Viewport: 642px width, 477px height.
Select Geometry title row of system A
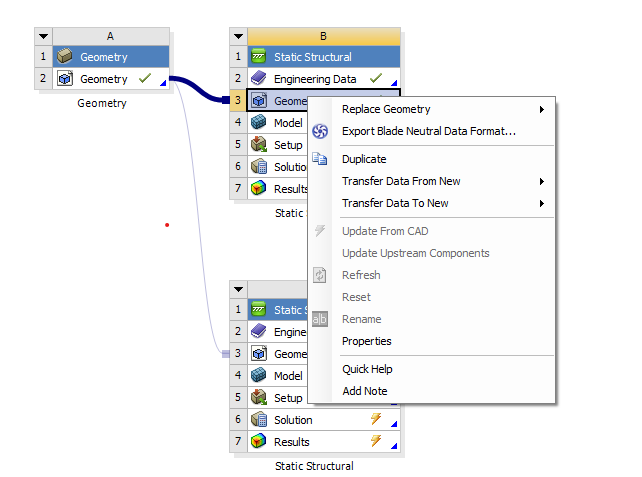click(111, 57)
